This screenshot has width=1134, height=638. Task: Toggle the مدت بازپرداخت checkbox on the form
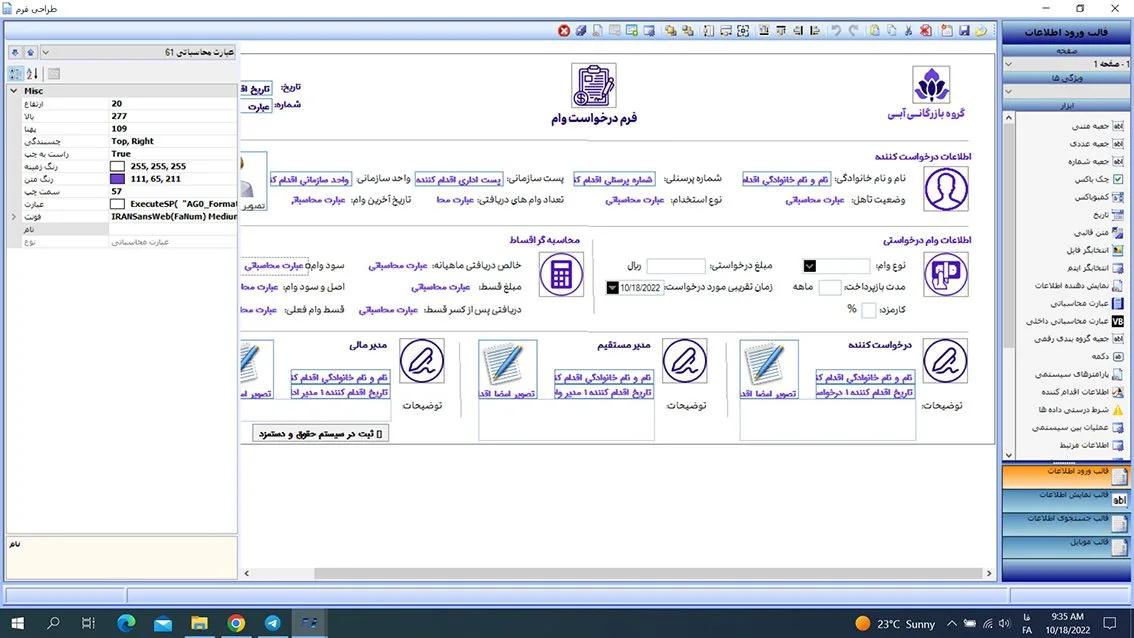(829, 288)
